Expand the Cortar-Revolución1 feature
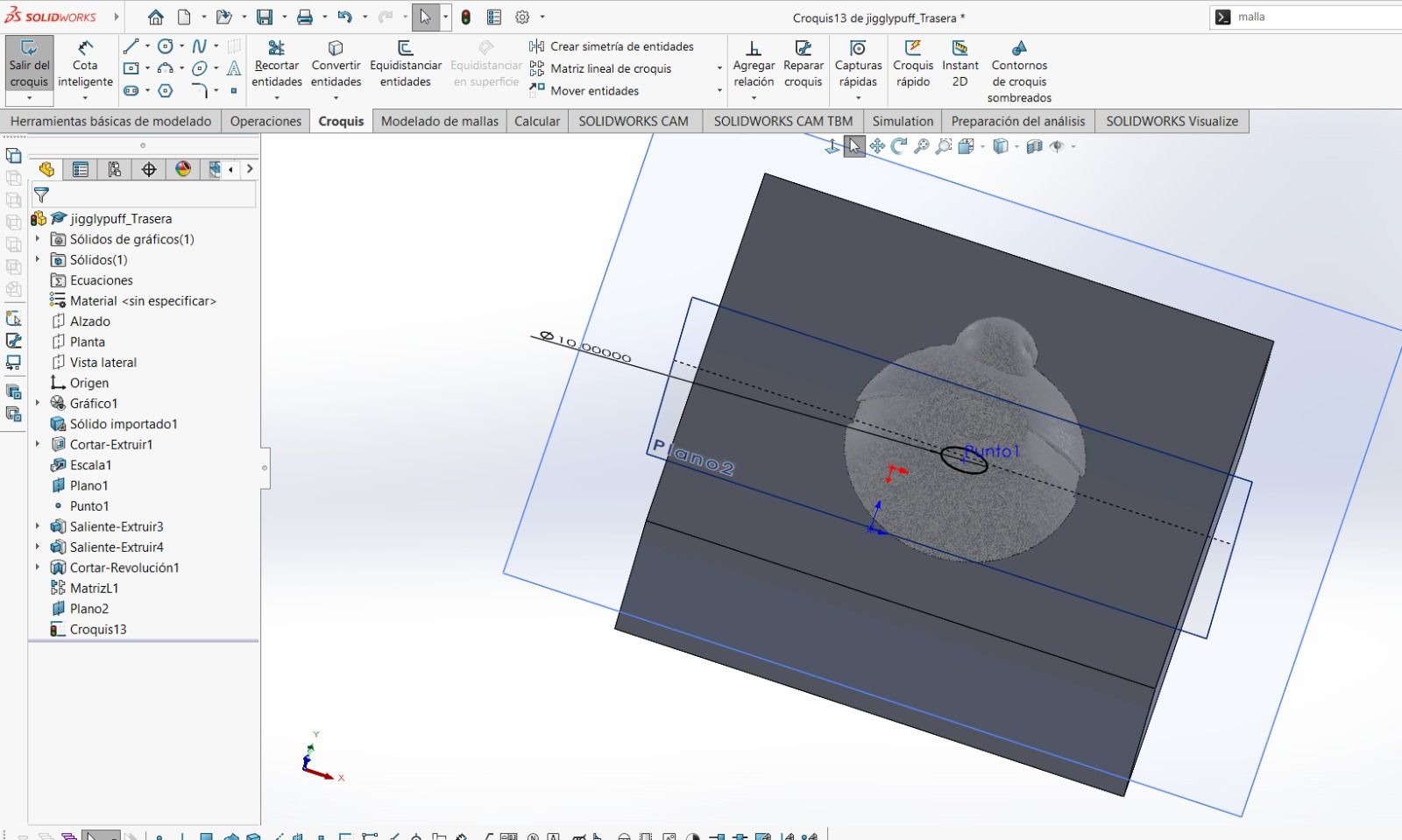 (38, 568)
